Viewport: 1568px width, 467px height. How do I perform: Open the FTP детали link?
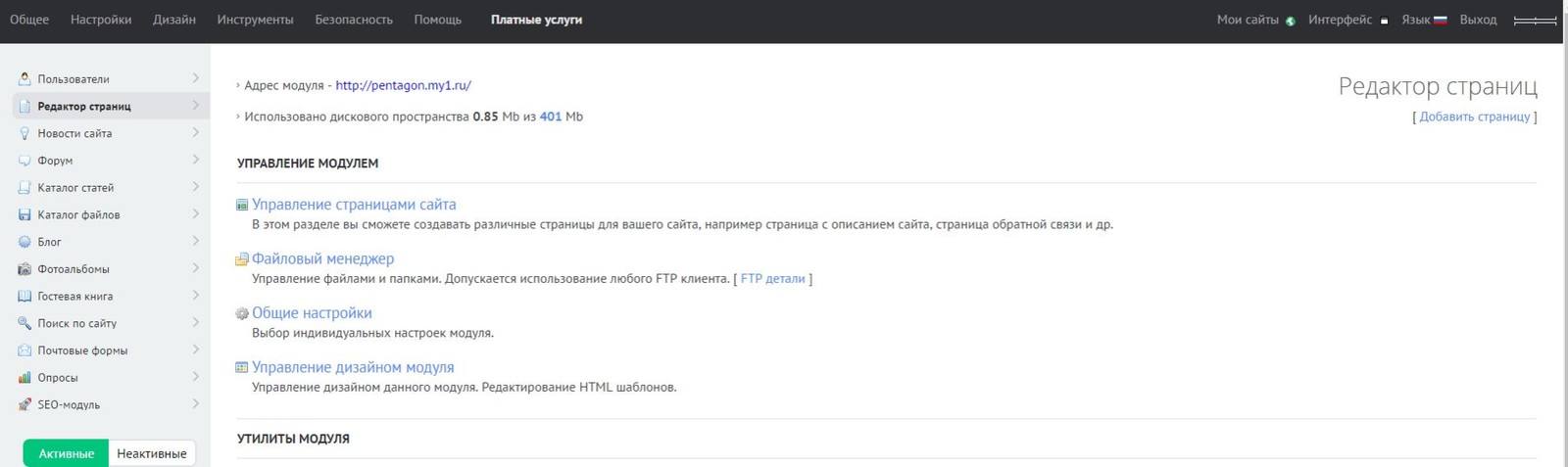[x=772, y=279]
